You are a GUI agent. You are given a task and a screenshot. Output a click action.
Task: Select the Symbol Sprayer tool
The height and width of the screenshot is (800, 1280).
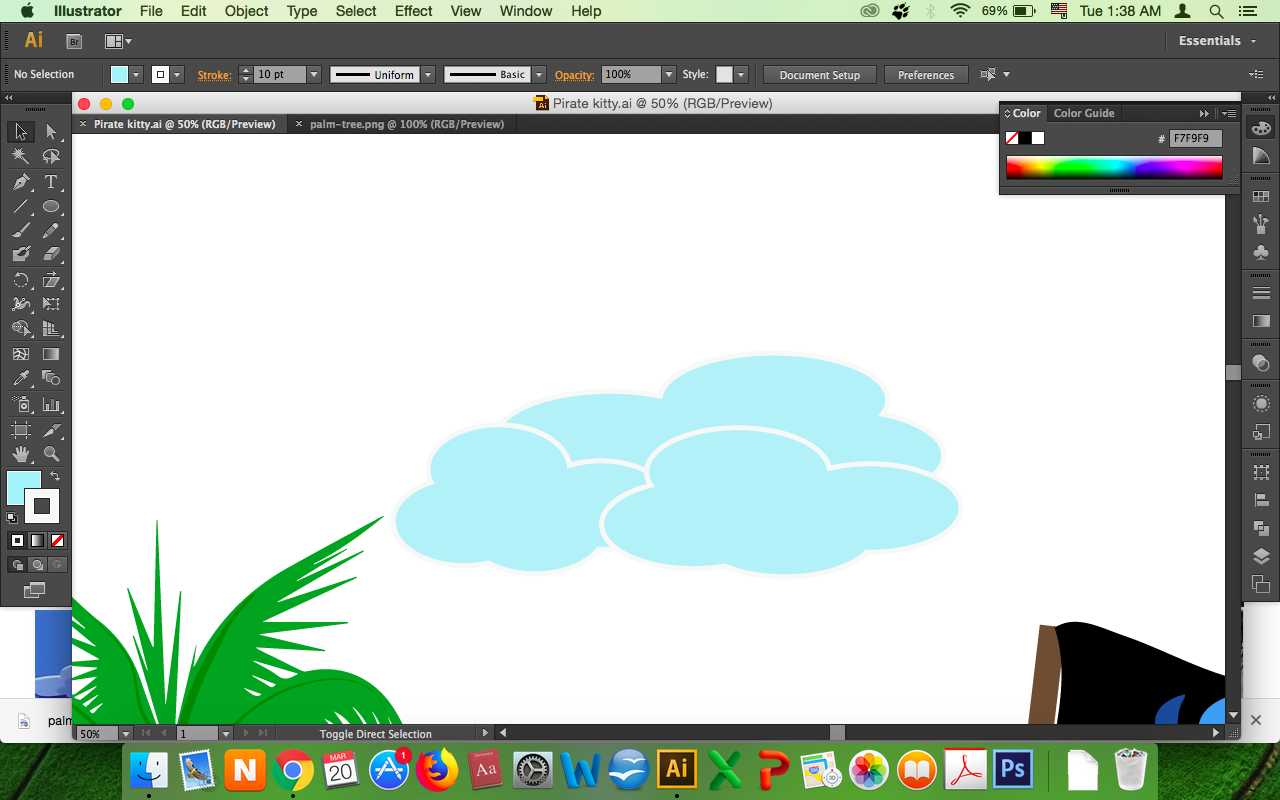[x=20, y=404]
